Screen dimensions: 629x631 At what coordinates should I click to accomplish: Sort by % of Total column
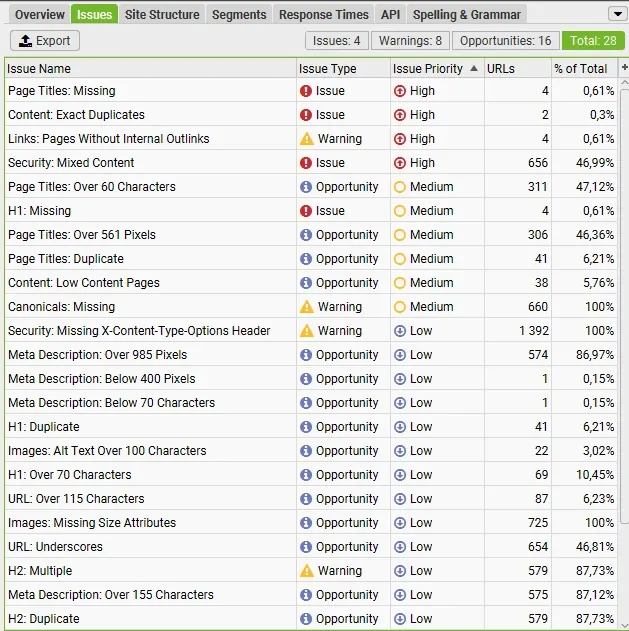point(584,68)
